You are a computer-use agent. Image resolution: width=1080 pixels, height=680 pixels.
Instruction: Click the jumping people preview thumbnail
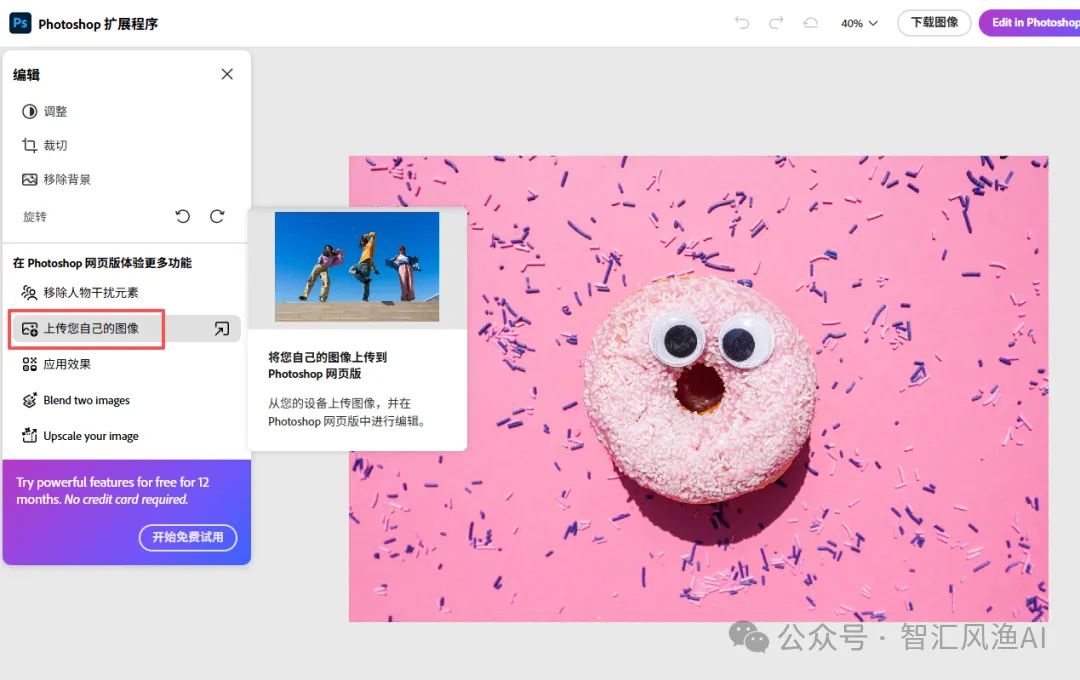point(358,266)
